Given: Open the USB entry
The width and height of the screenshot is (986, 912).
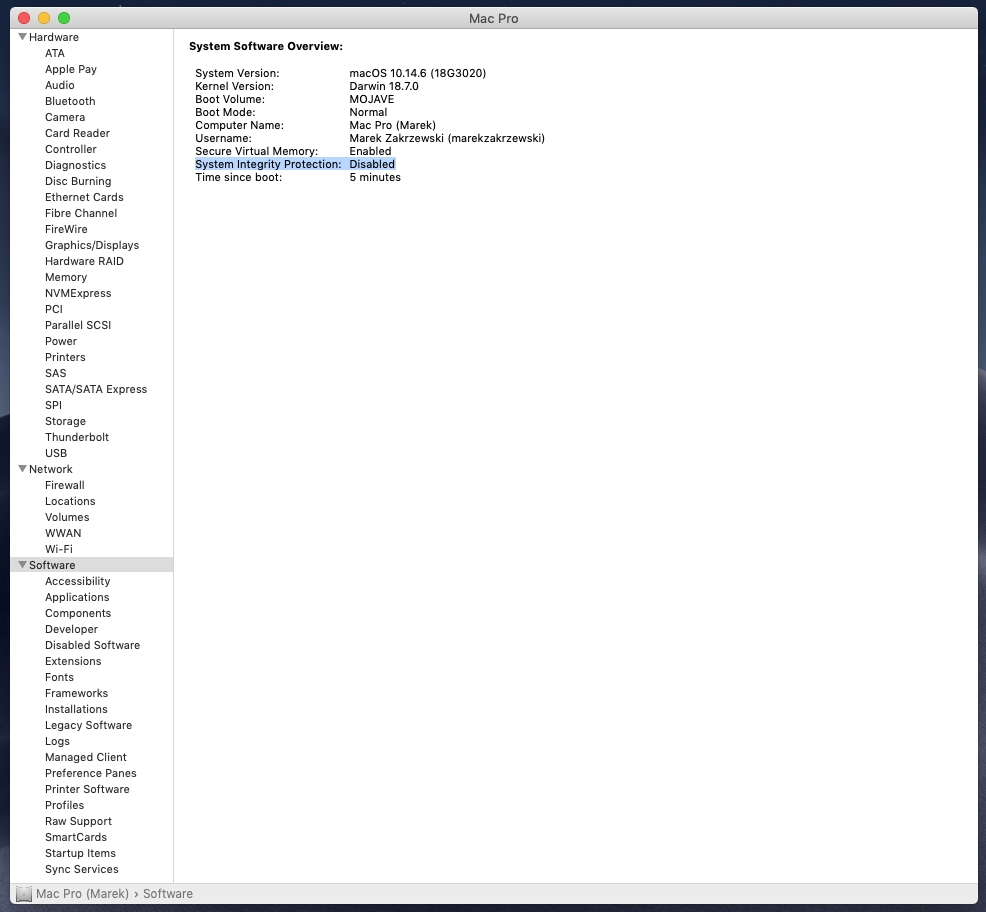Looking at the screenshot, I should tap(56, 453).
